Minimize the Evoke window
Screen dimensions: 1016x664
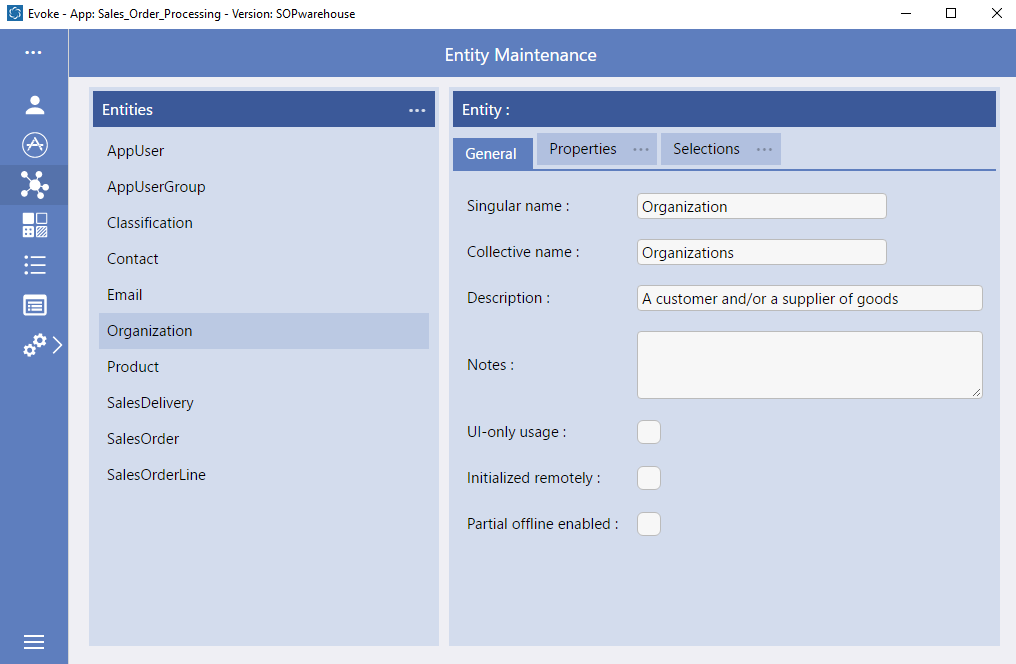[906, 14]
